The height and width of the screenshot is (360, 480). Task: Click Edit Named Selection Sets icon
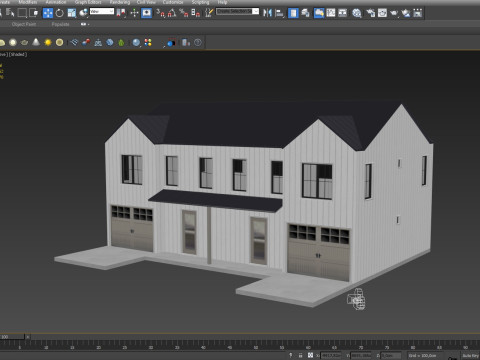[209, 13]
